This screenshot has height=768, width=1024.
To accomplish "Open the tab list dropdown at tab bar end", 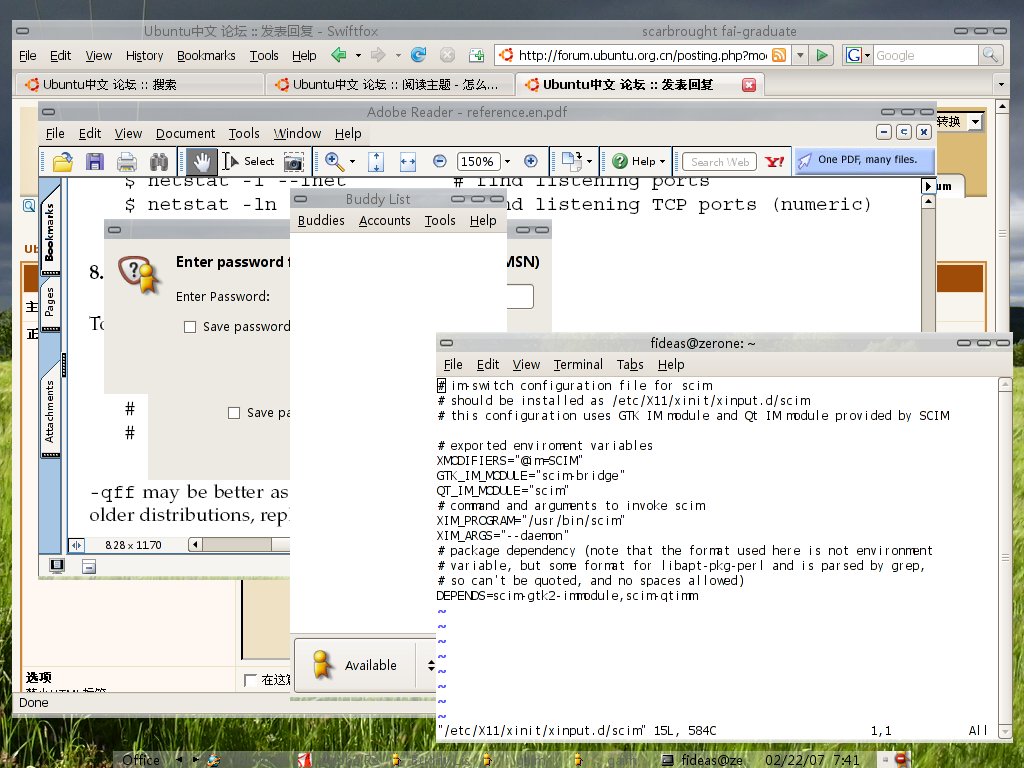I will 1001,85.
